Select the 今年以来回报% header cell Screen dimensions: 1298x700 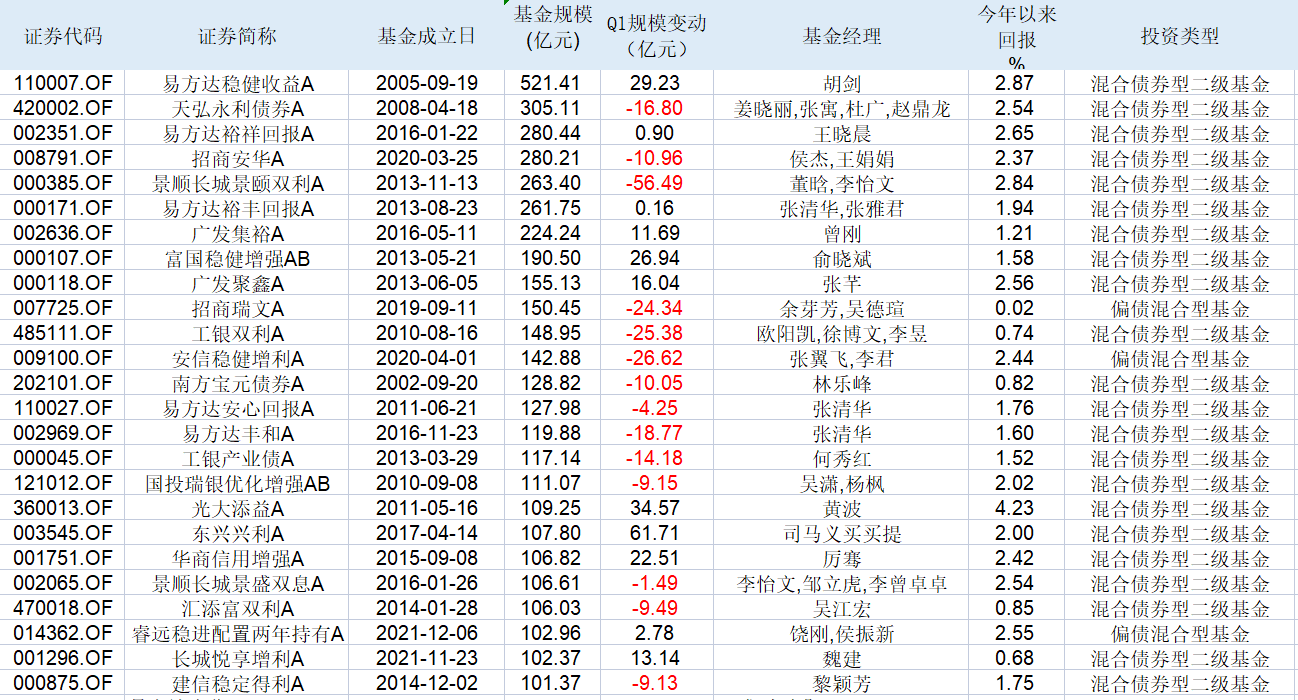pyautogui.click(x=1016, y=38)
